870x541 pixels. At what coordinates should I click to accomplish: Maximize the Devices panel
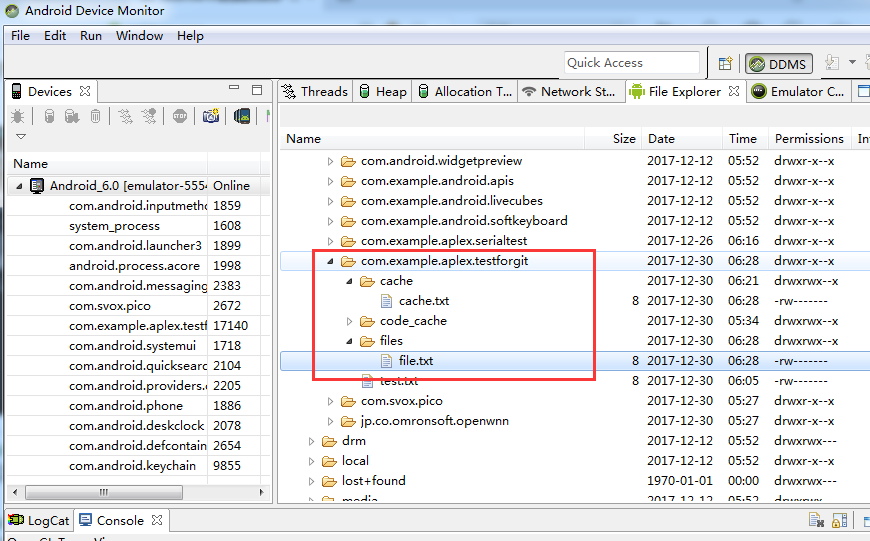click(257, 90)
